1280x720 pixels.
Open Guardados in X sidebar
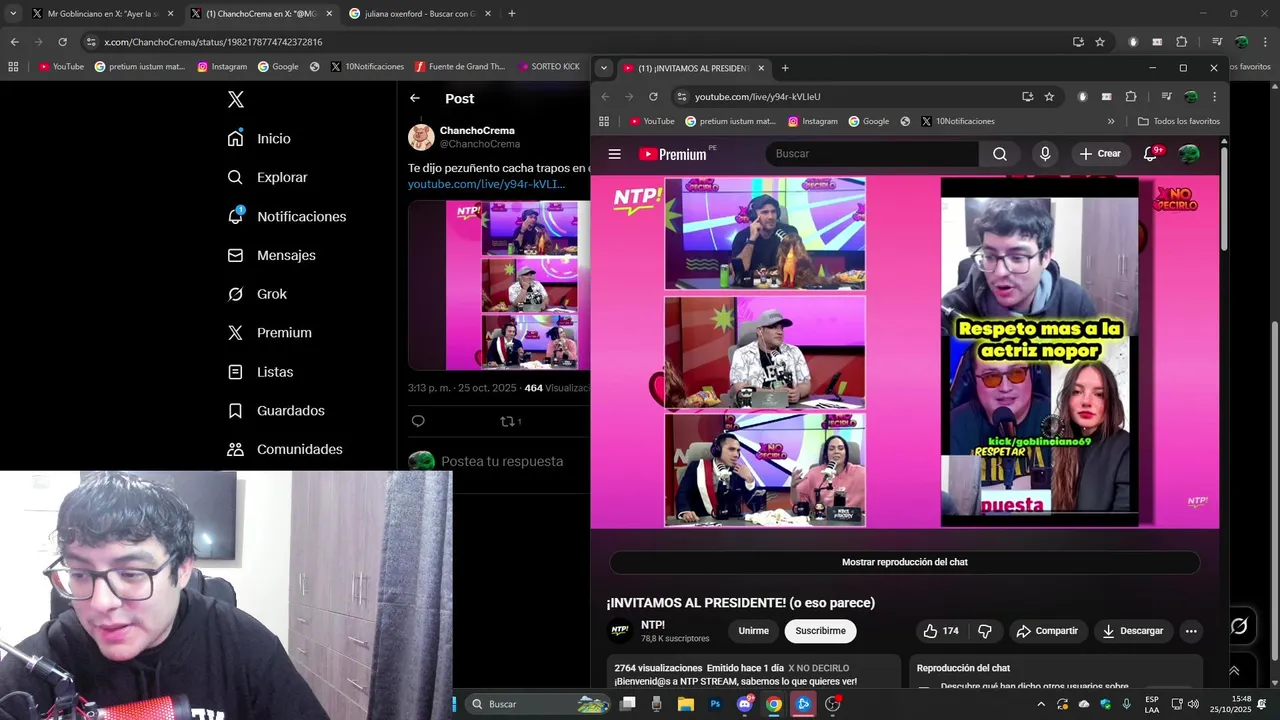pyautogui.click(x=276, y=411)
